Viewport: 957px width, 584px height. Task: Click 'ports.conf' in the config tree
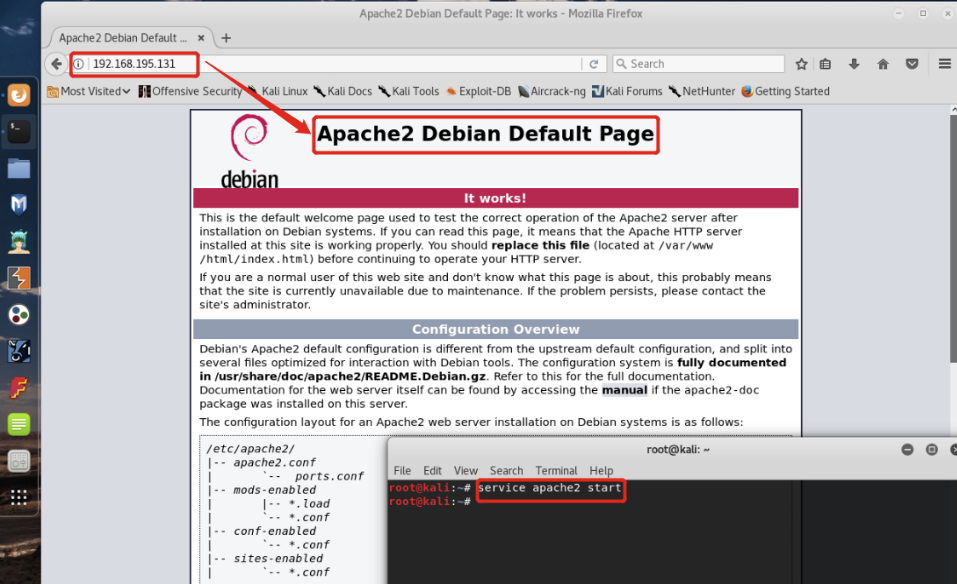pos(329,476)
